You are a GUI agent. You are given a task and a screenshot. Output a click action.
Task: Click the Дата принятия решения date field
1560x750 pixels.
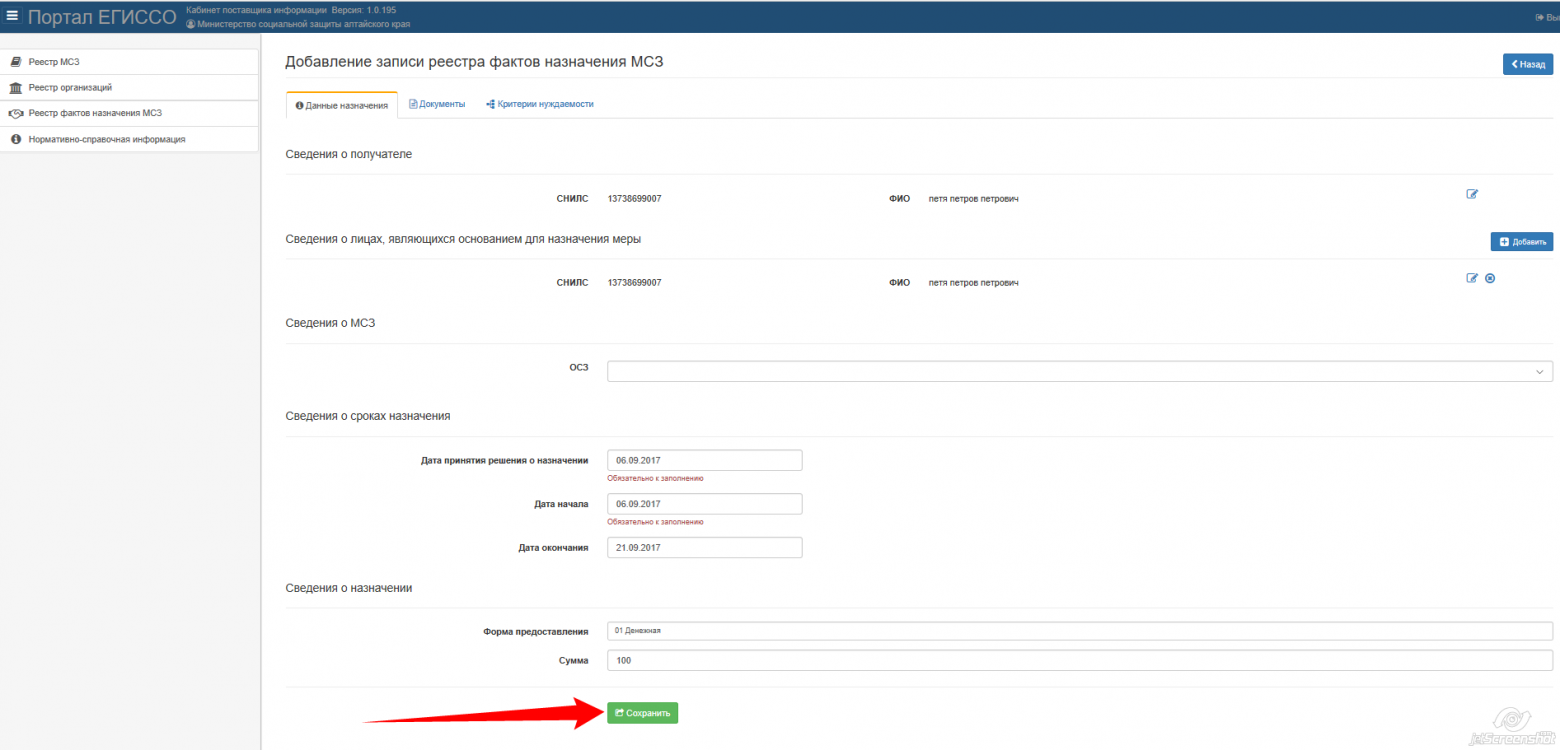[704, 460]
